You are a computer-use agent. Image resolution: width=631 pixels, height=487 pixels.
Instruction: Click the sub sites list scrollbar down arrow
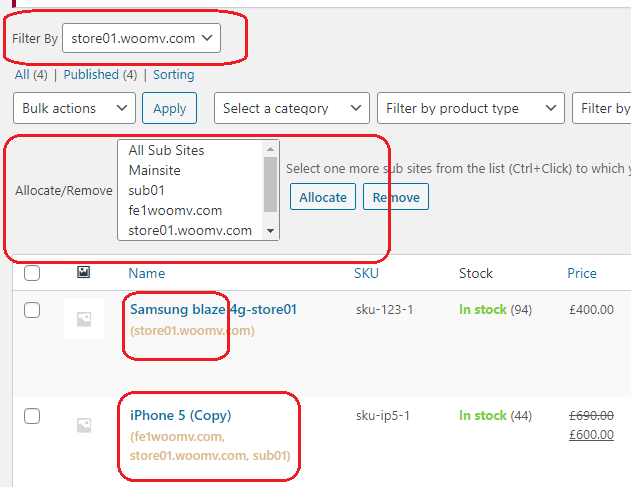point(270,230)
